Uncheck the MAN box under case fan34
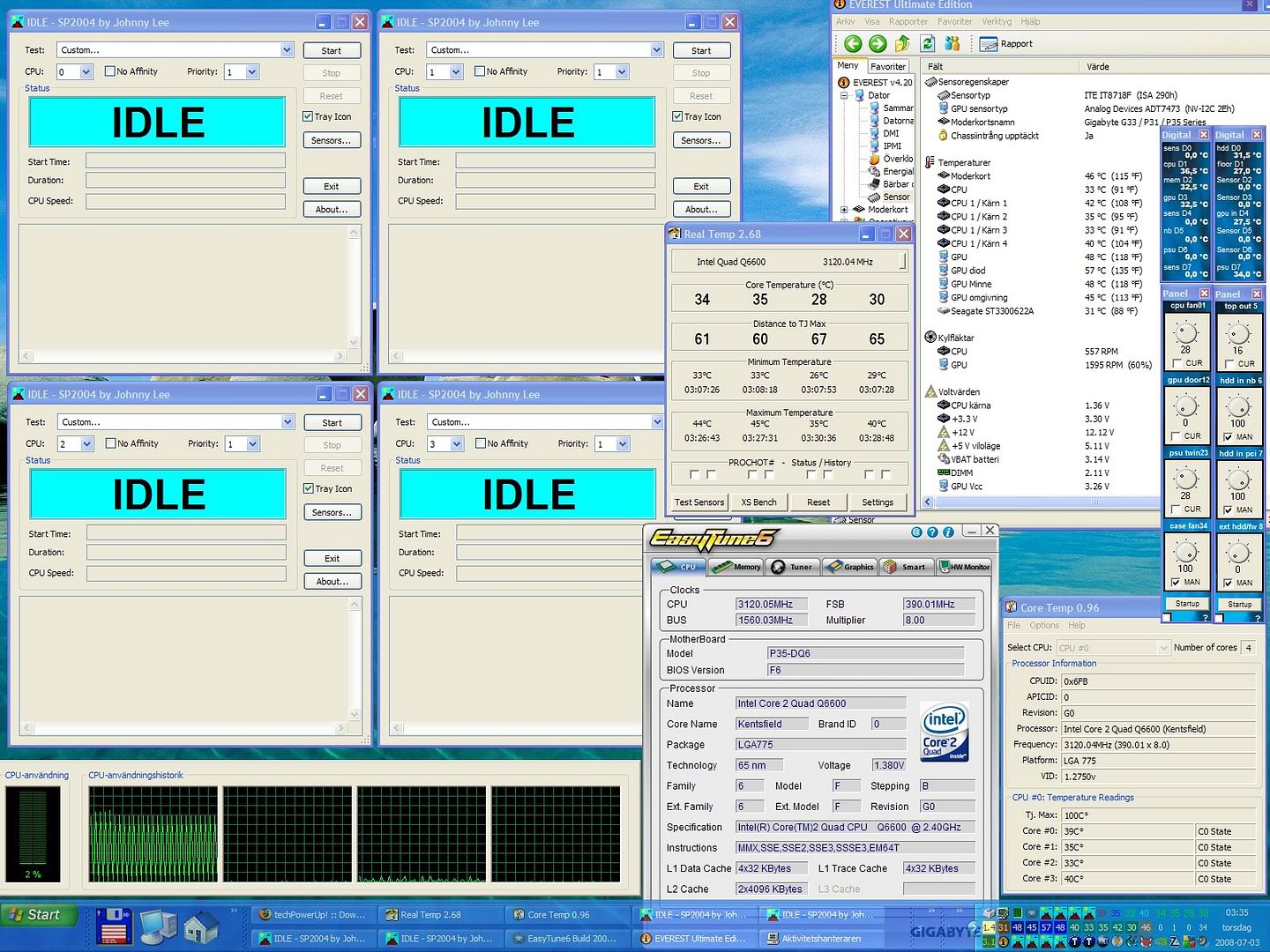This screenshot has height=952, width=1270. tap(1176, 582)
